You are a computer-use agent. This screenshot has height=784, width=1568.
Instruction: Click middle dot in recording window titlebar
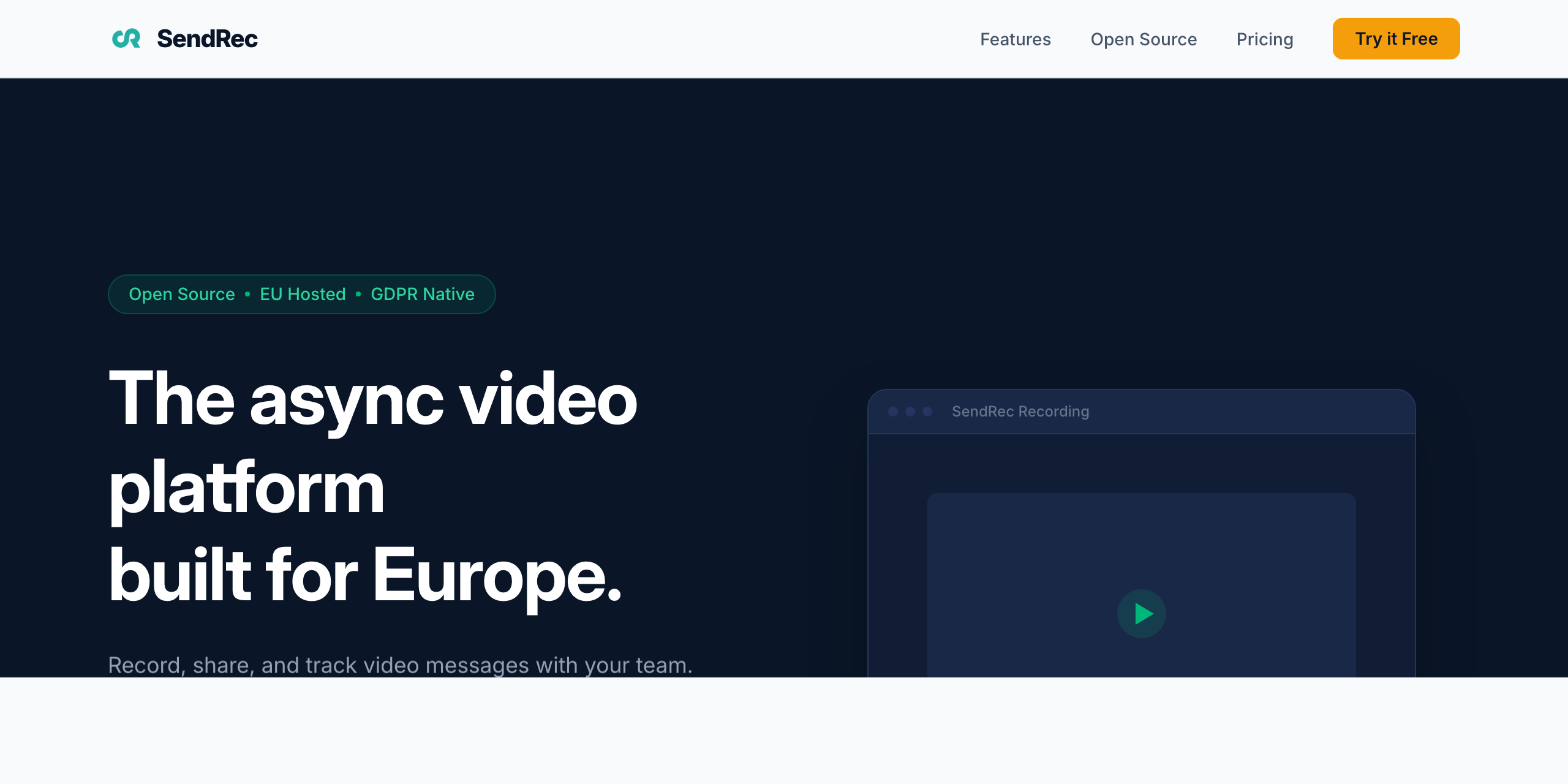coord(910,412)
